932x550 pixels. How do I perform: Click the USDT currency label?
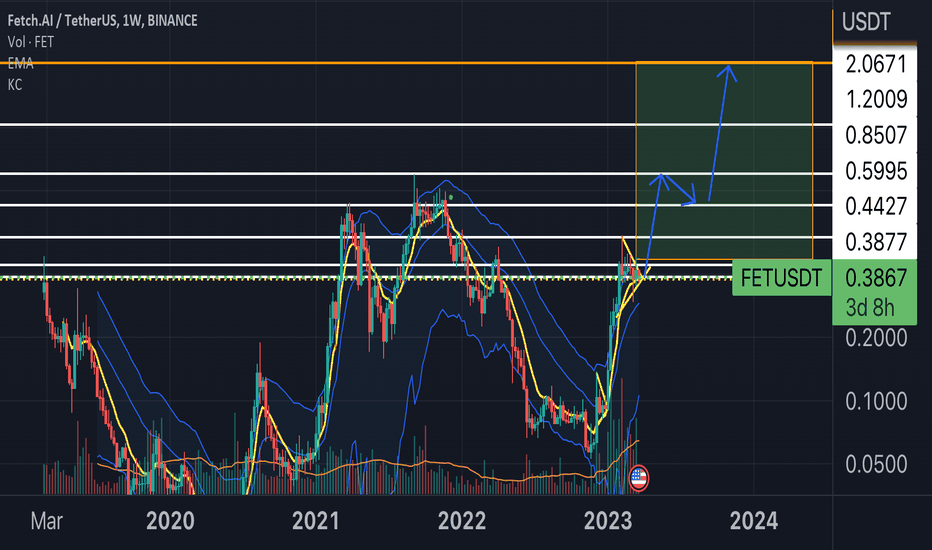coord(866,23)
